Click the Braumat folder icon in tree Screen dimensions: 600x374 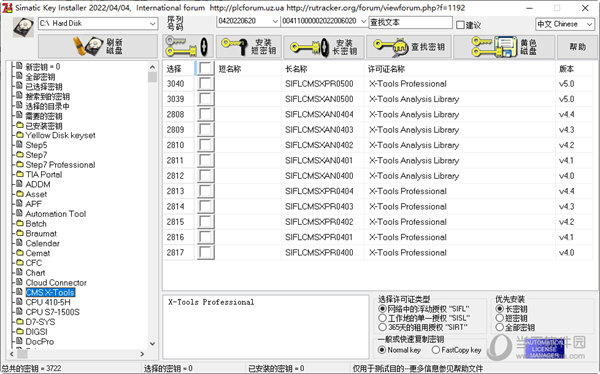click(20, 233)
